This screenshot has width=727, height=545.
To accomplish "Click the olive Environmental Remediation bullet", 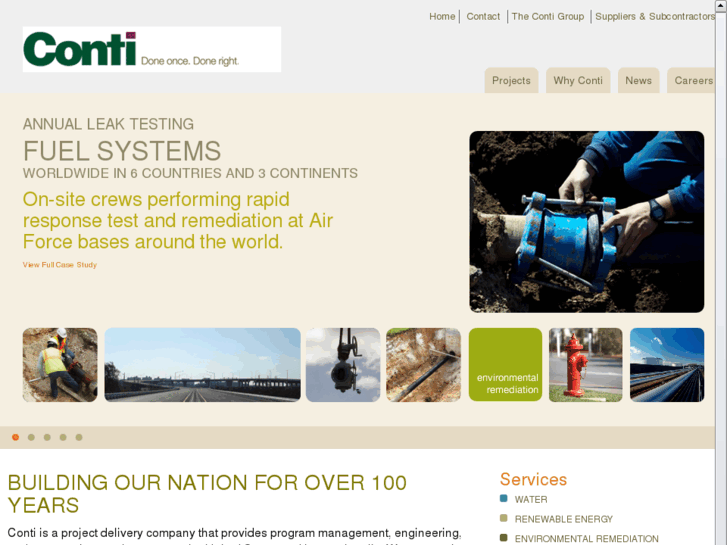I will click(x=504, y=538).
